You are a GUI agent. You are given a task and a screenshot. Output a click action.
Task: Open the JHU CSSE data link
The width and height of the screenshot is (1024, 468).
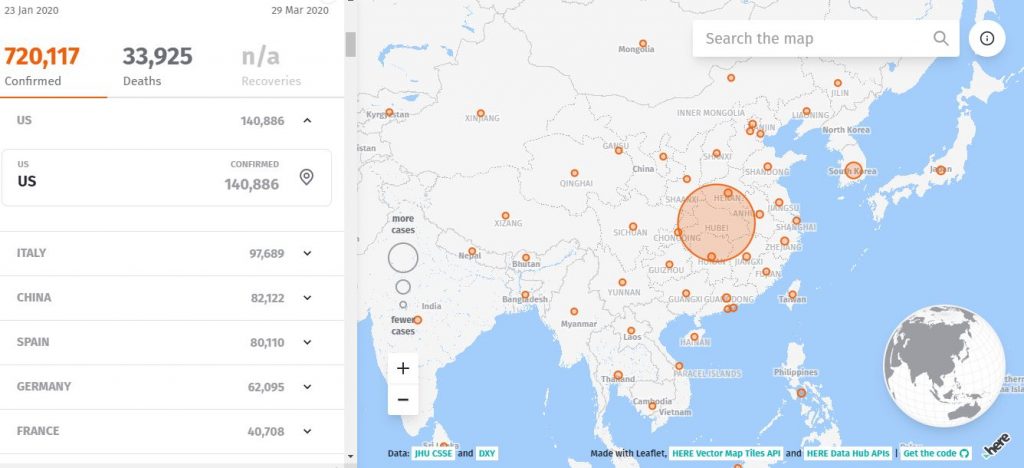[432, 453]
